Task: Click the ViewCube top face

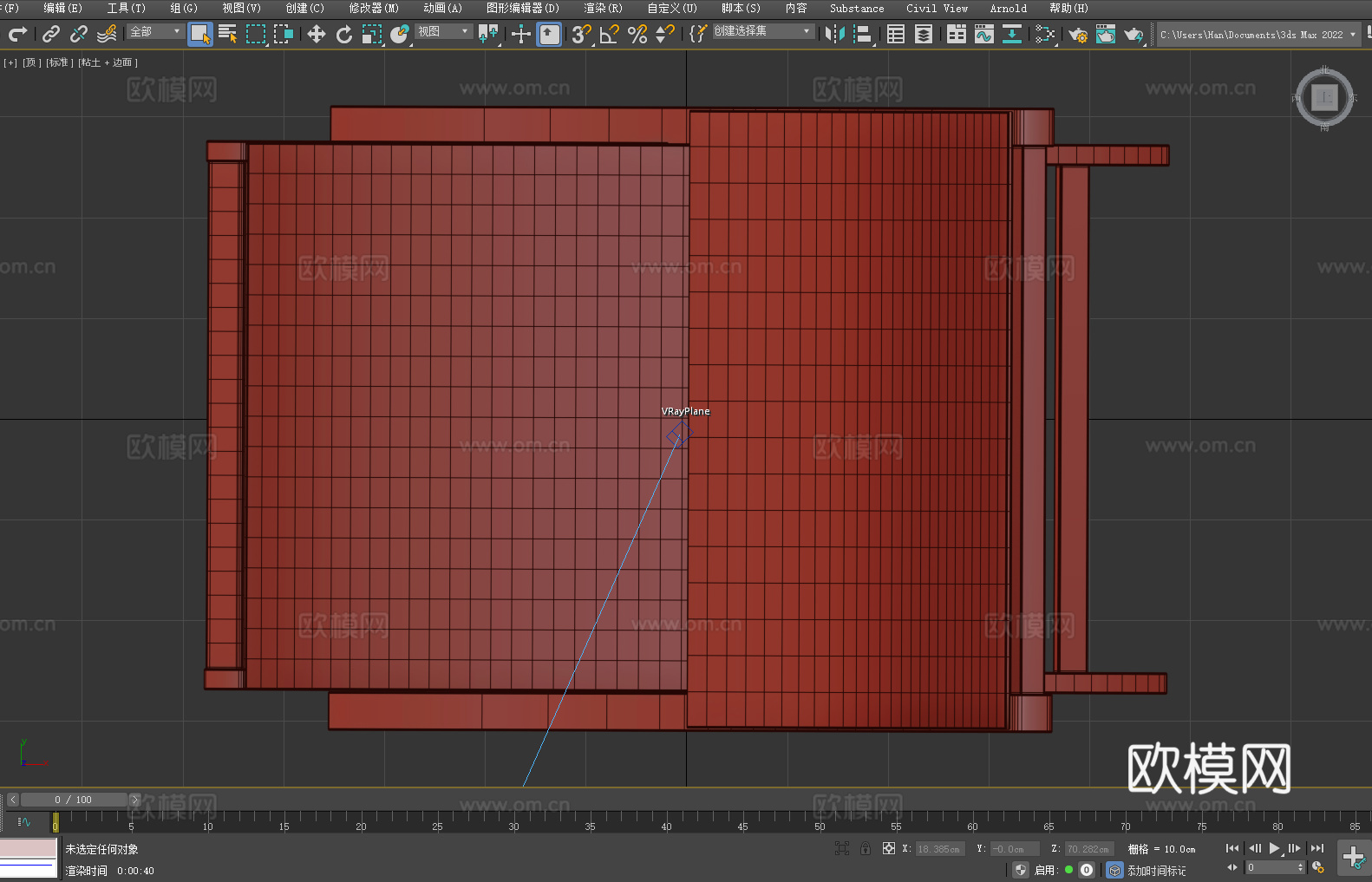Action: pyautogui.click(x=1324, y=97)
